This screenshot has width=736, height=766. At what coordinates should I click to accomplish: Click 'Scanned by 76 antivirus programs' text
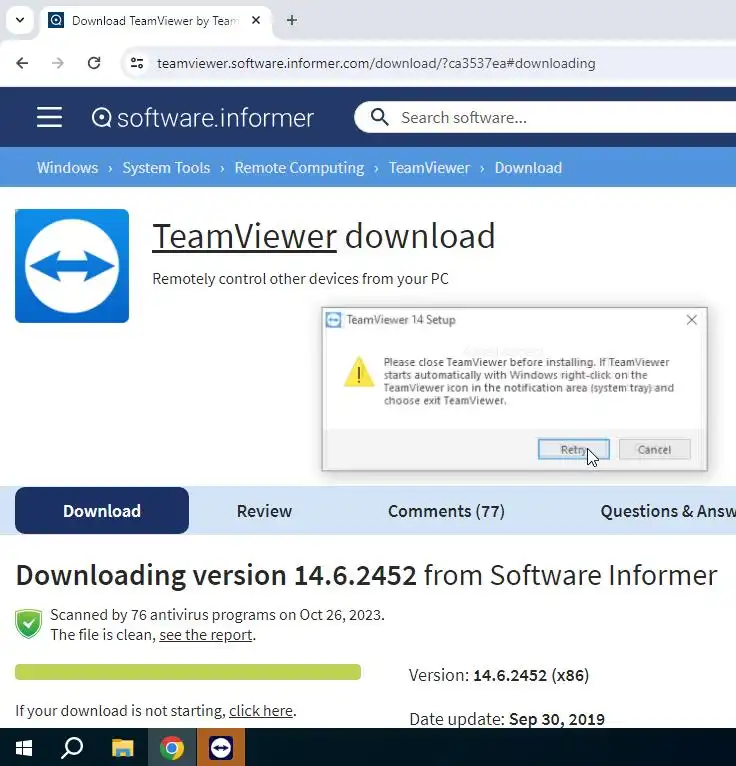pyautogui.click(x=217, y=615)
